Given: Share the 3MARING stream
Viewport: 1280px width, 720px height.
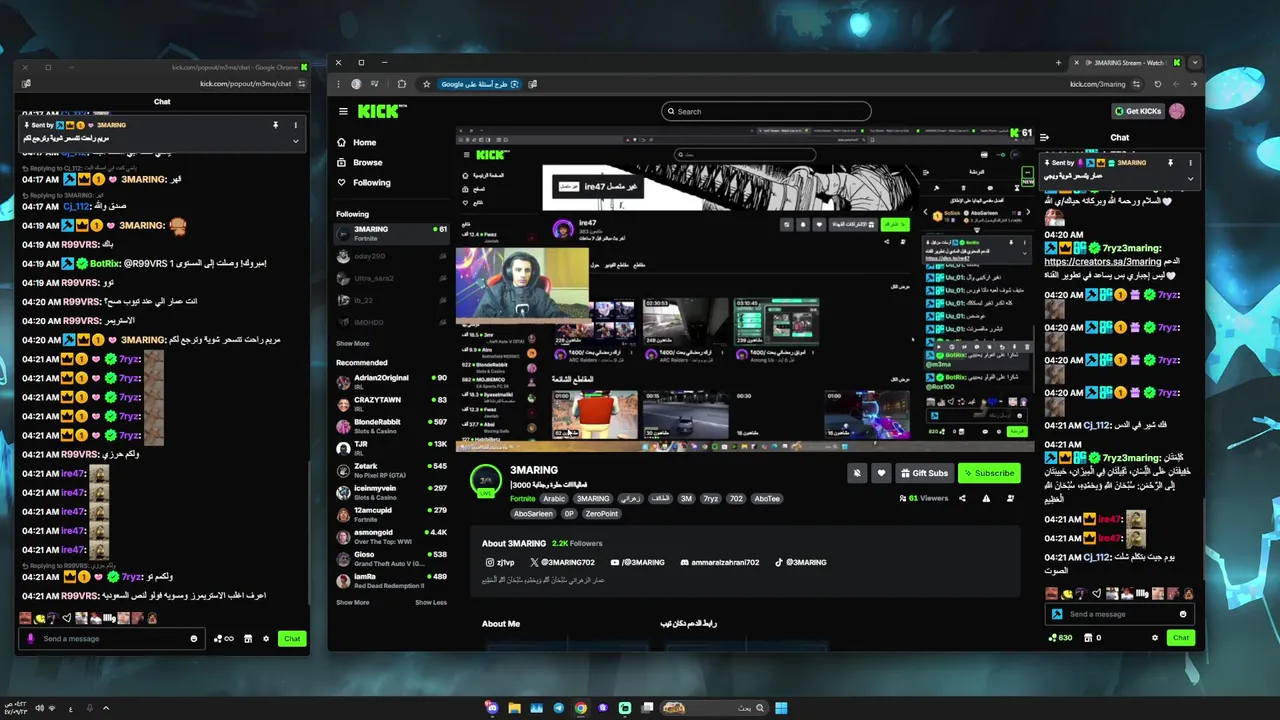Looking at the screenshot, I should (962, 498).
